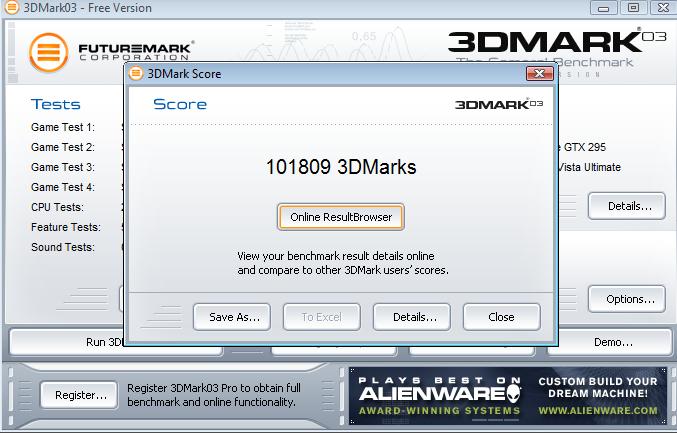677x433 pixels.
Task: Click the Futuremark orange logo icon
Action: click(49, 52)
